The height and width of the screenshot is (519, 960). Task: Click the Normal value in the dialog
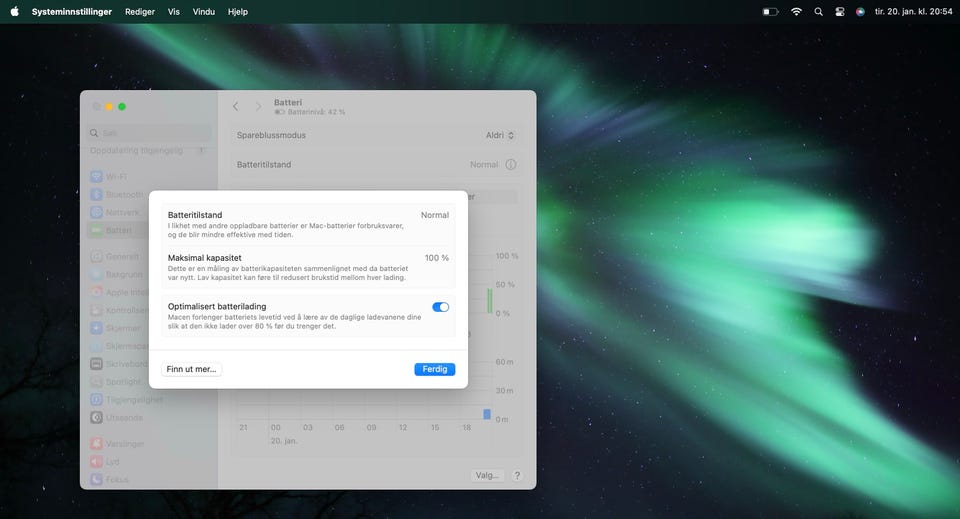(435, 215)
